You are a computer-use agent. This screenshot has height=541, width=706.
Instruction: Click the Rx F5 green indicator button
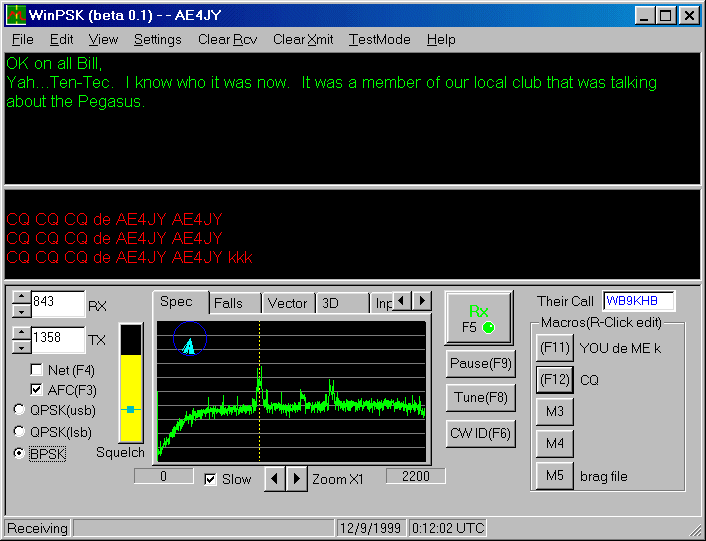479,318
